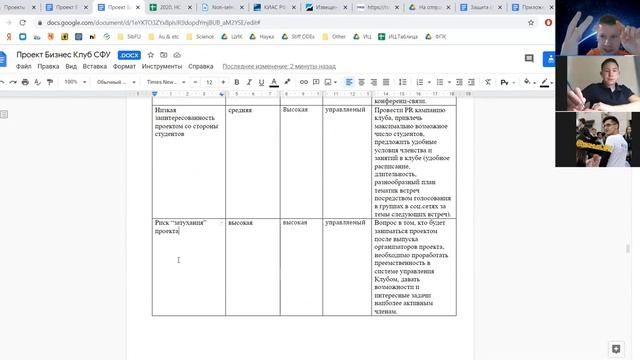Open the Вставка menu
The width and height of the screenshot is (640, 360).
(x=95, y=66)
